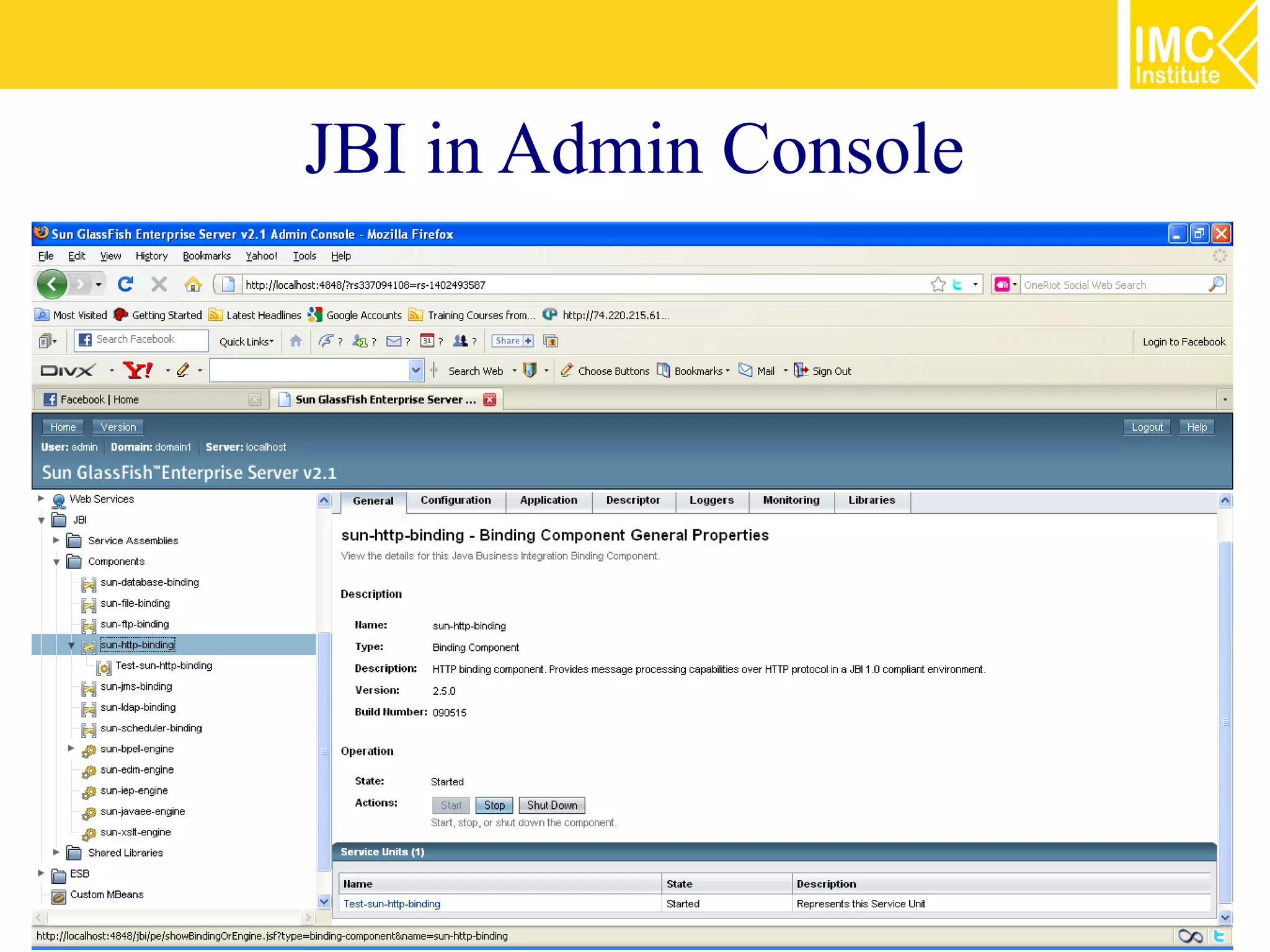
Task: Open the Yahoo search box dropdown arrow
Action: click(x=415, y=371)
